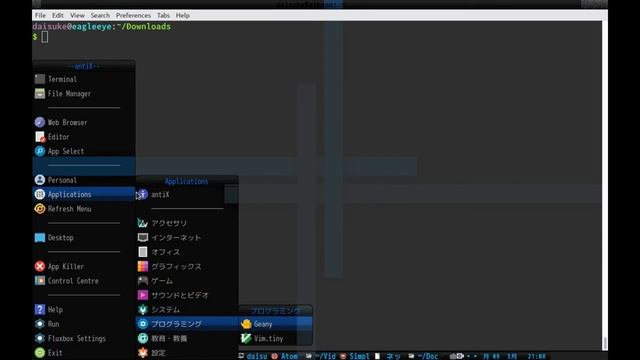Viewport: 640px width, 360px height.
Task: Click the Personal user icon
Action: tap(40, 180)
